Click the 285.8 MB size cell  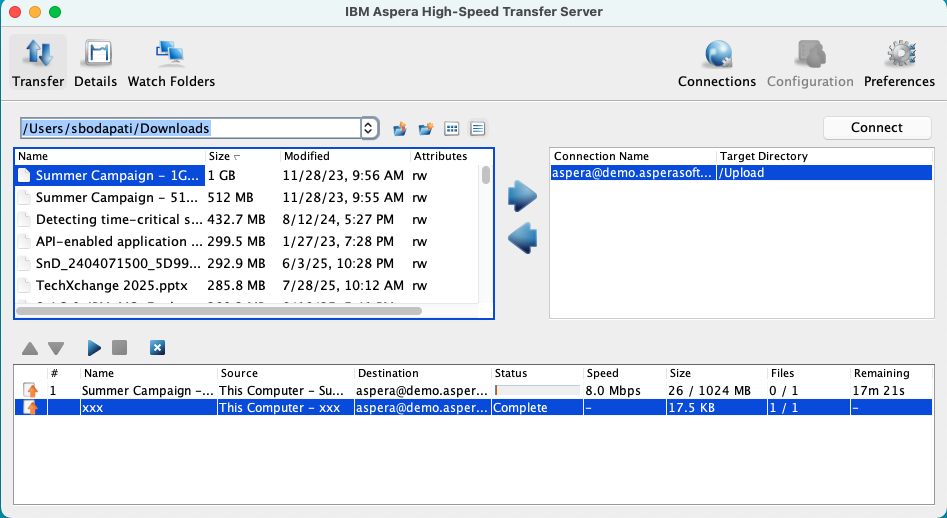[236, 285]
